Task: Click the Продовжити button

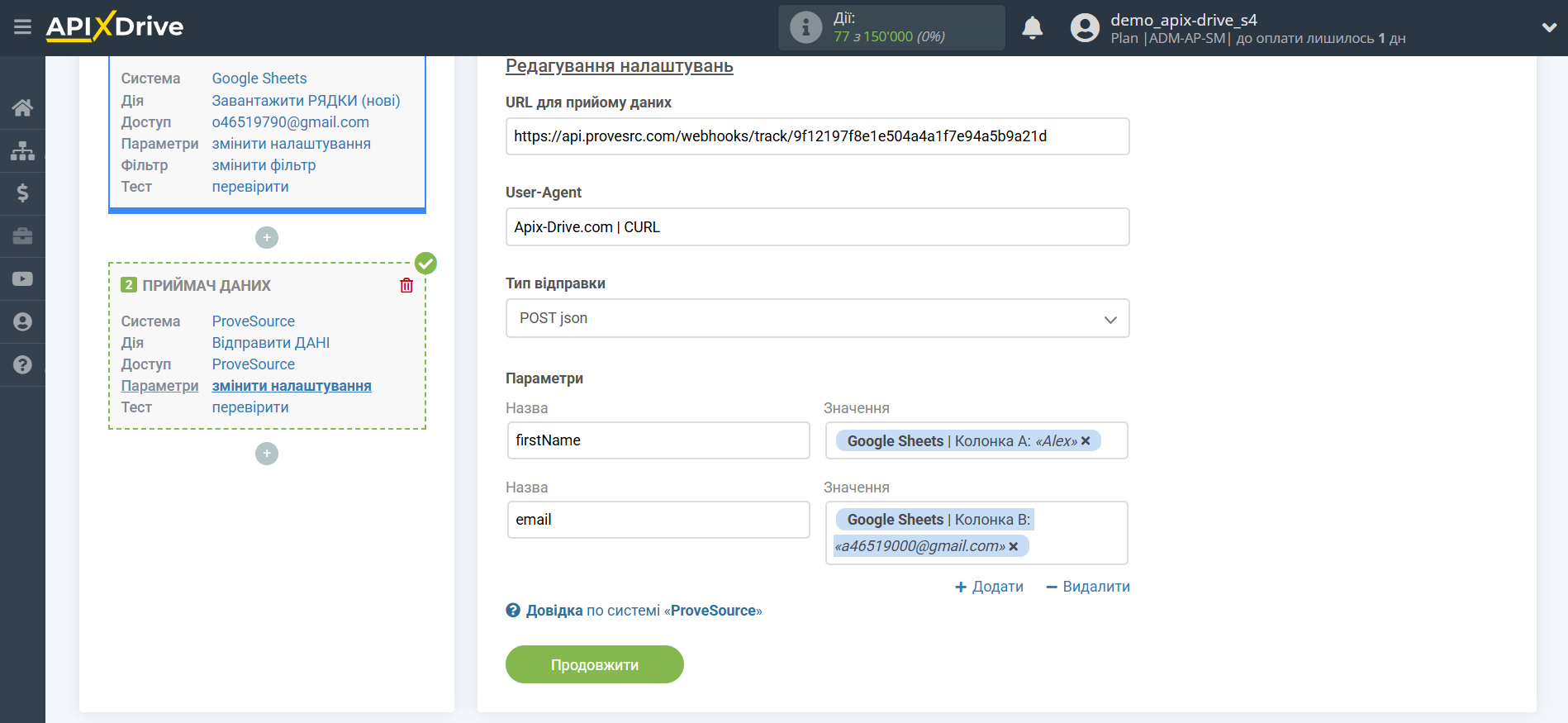Action: 595,664
